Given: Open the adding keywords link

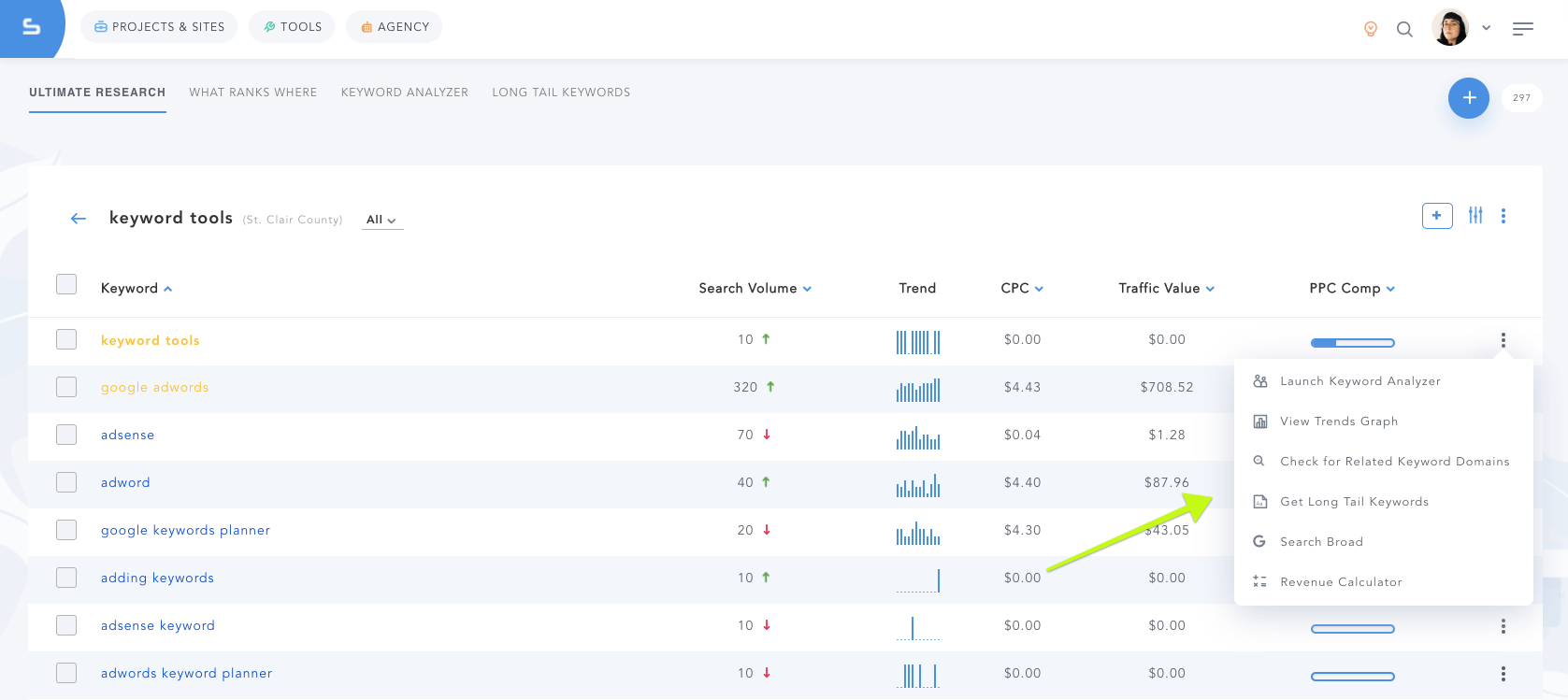Looking at the screenshot, I should tap(157, 578).
